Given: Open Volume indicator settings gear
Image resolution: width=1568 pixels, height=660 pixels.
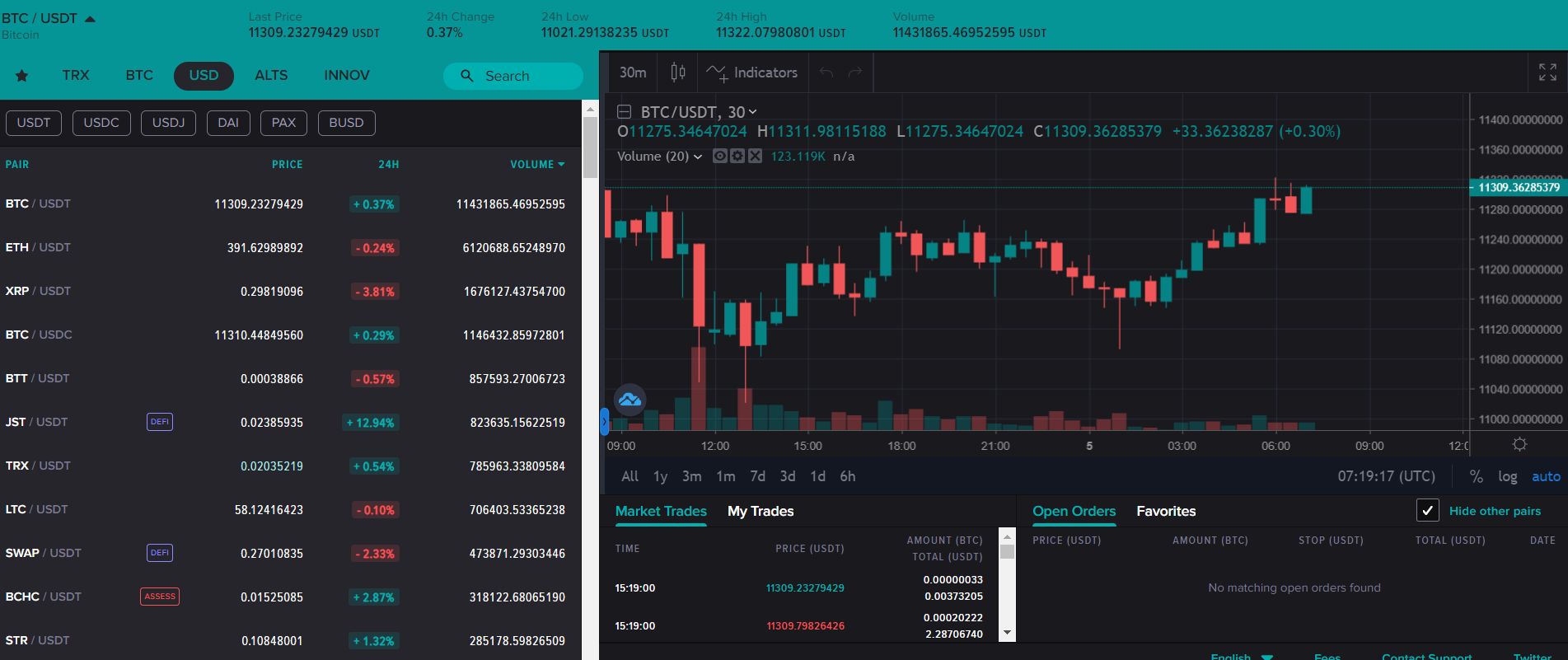Looking at the screenshot, I should [x=737, y=156].
